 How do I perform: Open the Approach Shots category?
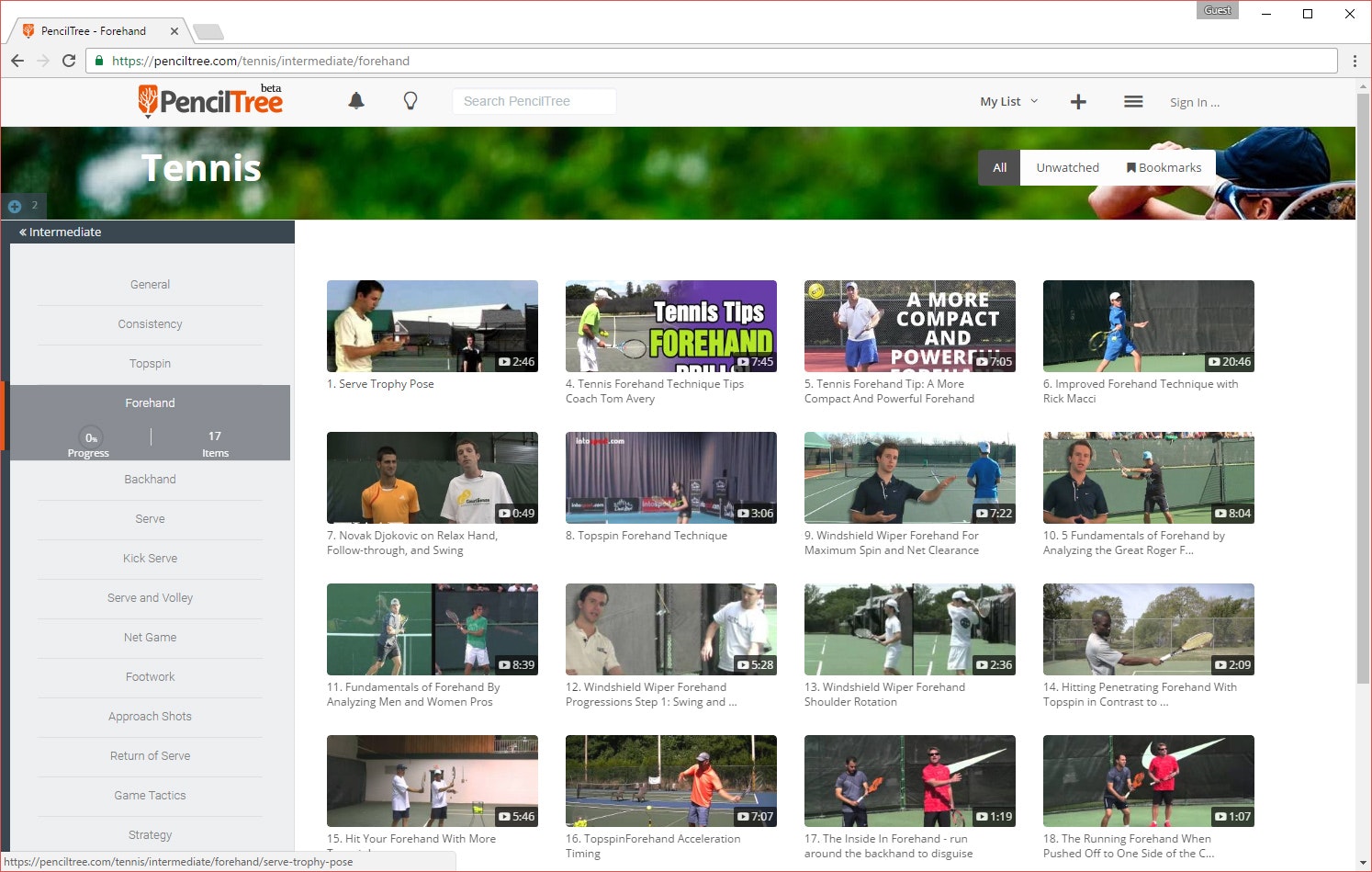coord(150,717)
